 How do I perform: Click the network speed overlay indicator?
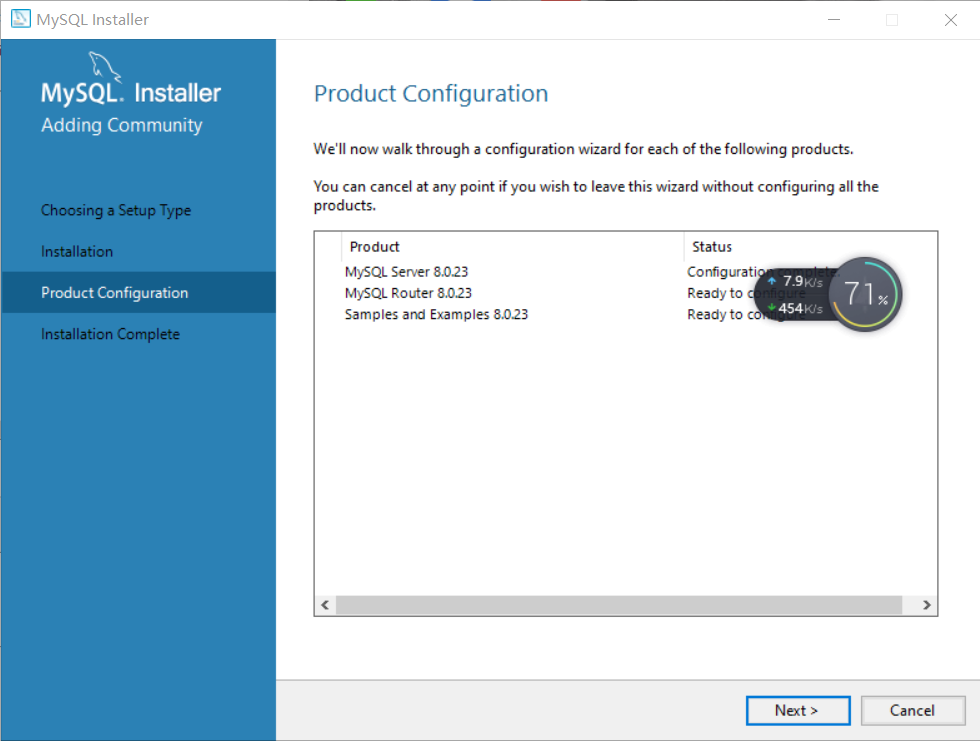tap(794, 295)
